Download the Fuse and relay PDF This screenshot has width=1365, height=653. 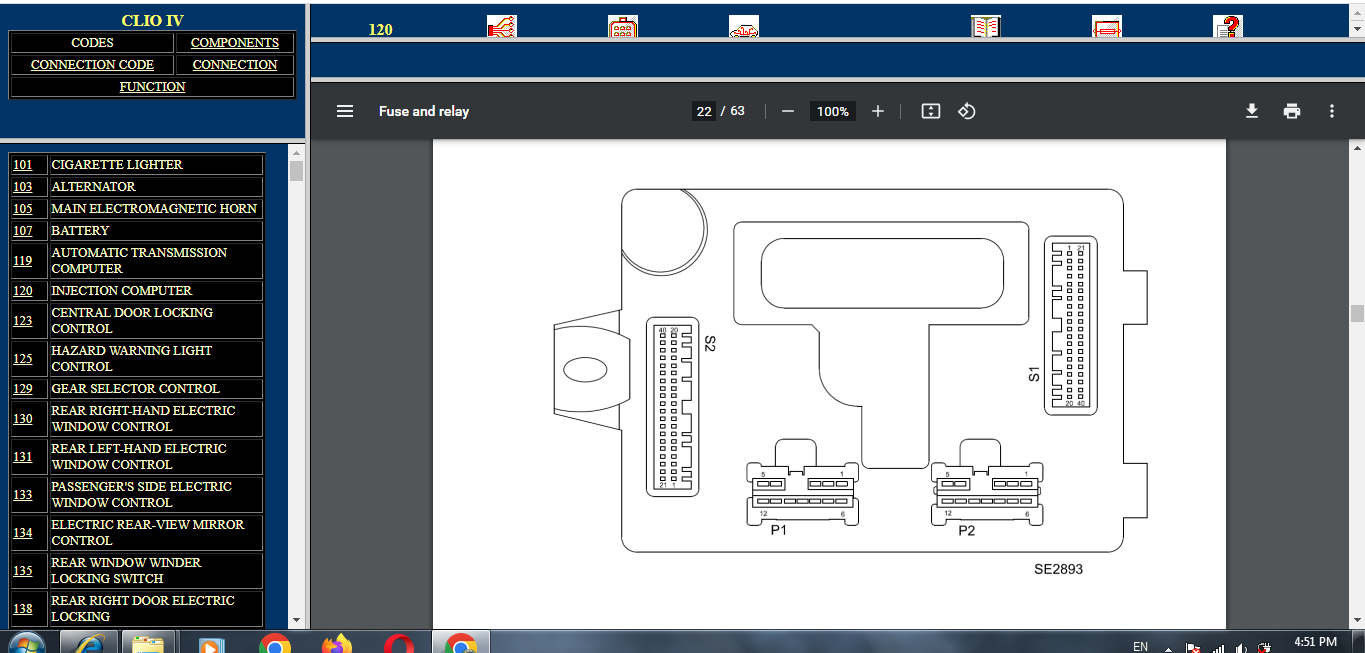[1251, 111]
